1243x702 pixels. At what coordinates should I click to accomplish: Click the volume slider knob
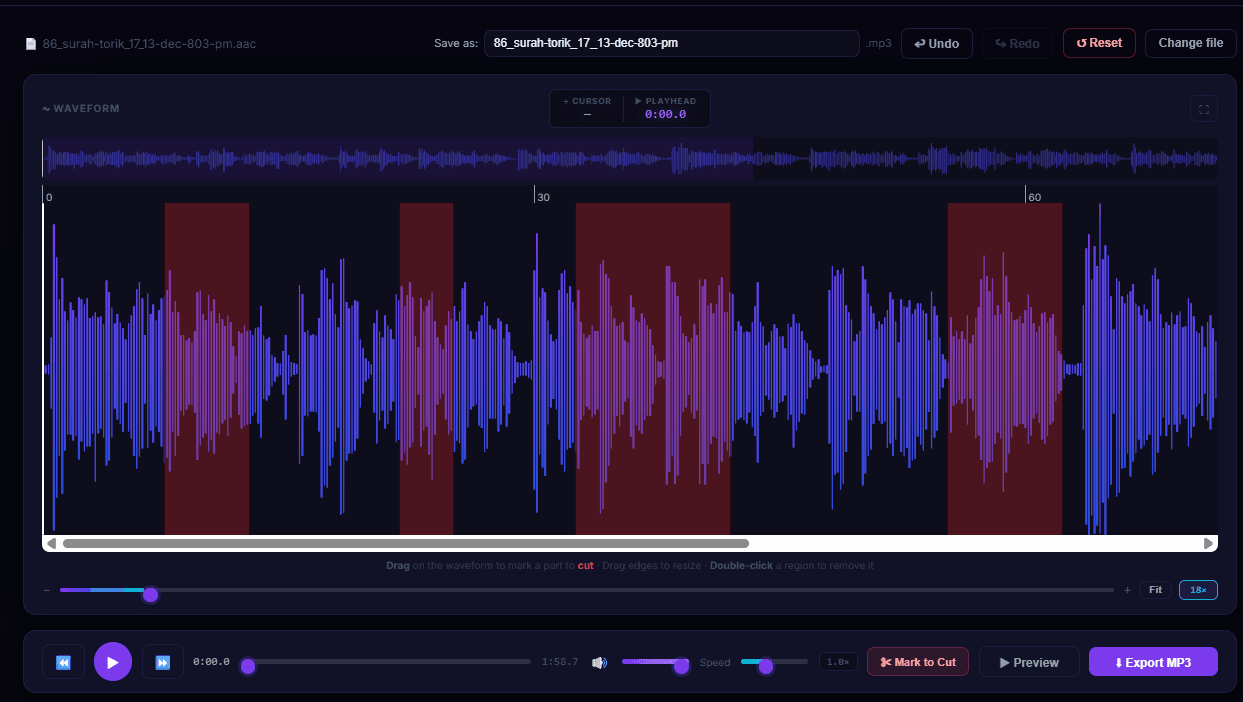[681, 666]
